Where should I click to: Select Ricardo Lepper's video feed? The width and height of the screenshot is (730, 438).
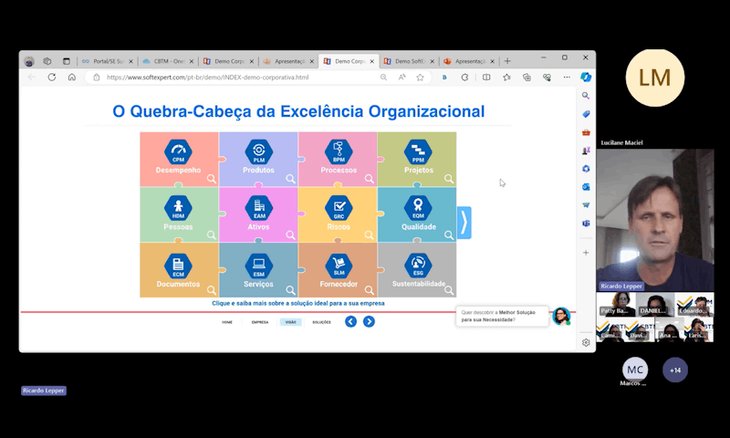point(655,220)
